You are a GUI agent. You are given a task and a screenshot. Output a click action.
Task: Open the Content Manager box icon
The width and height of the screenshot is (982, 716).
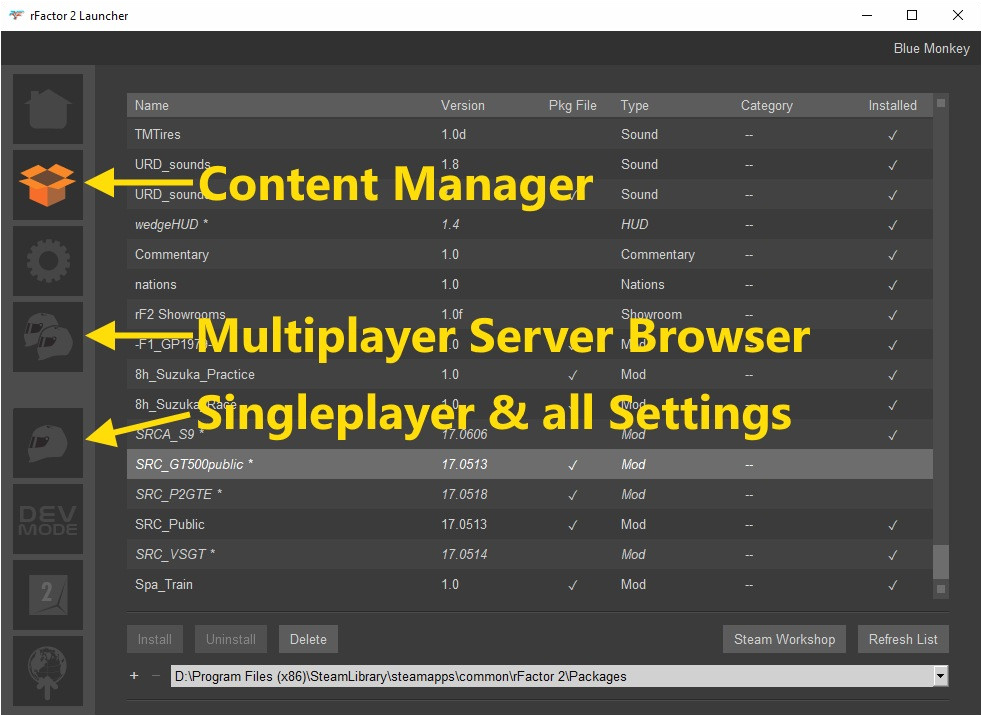click(x=48, y=185)
